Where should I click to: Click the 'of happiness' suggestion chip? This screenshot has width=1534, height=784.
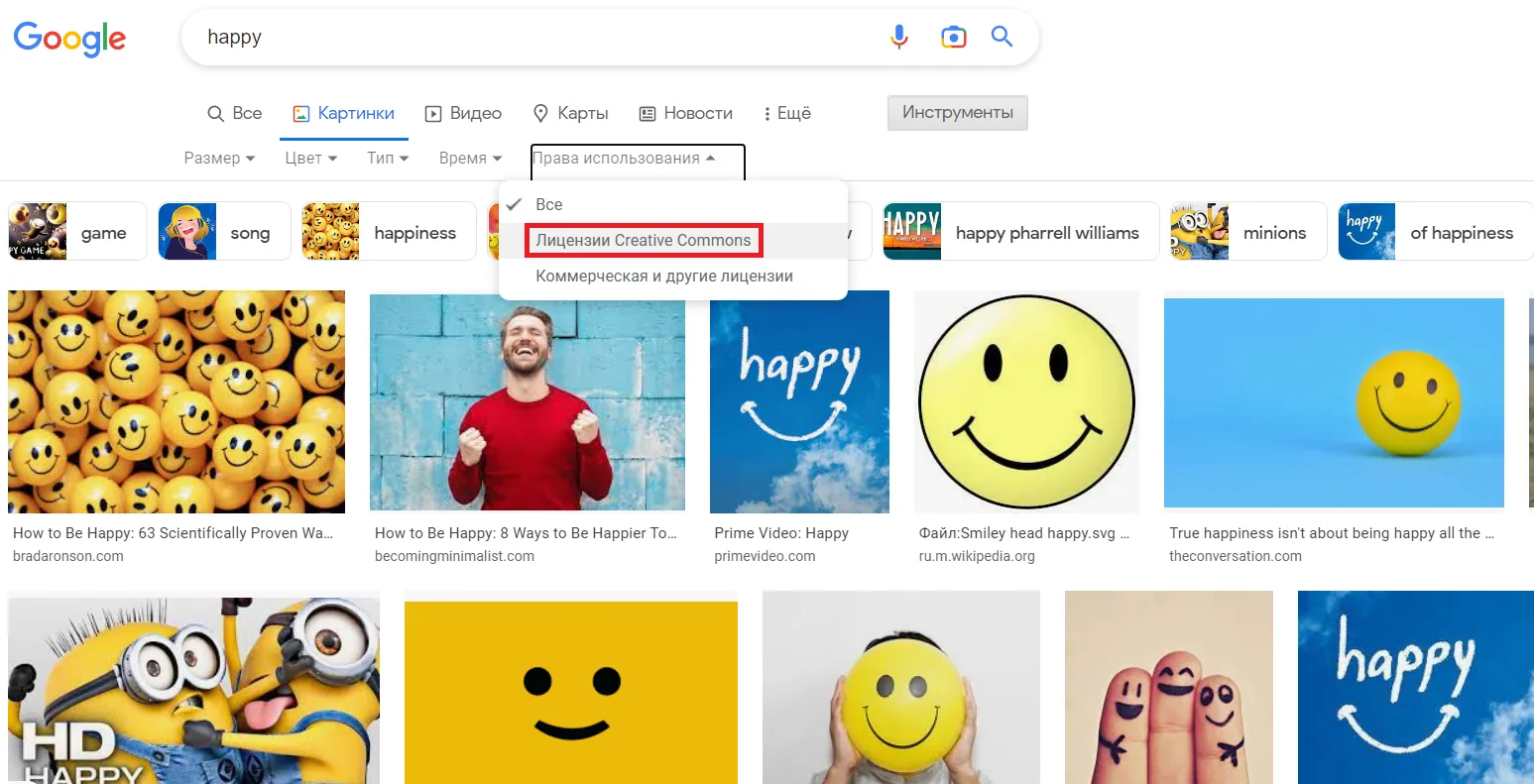[1435, 231]
